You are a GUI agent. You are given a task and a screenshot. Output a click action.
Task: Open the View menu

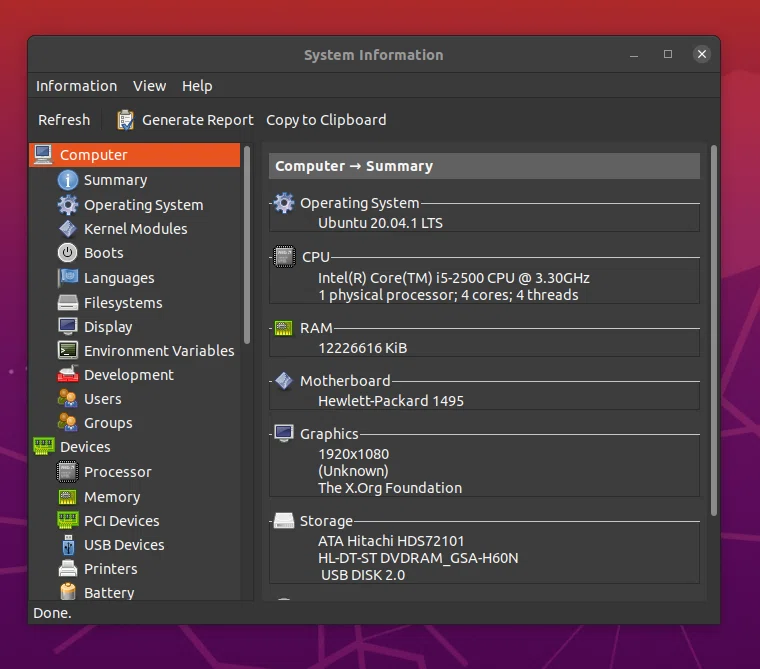(149, 86)
